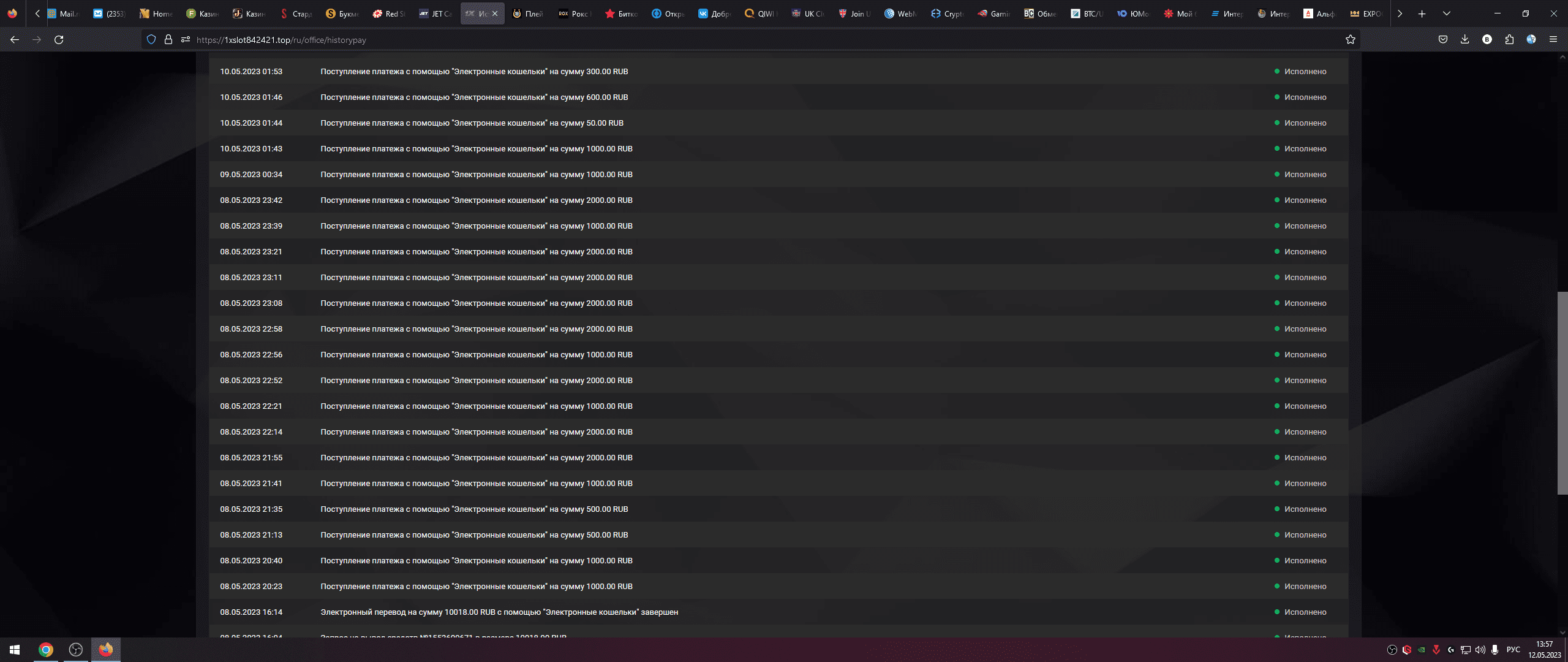
Task: Open Firefox hamburger application menu
Action: tap(1553, 40)
